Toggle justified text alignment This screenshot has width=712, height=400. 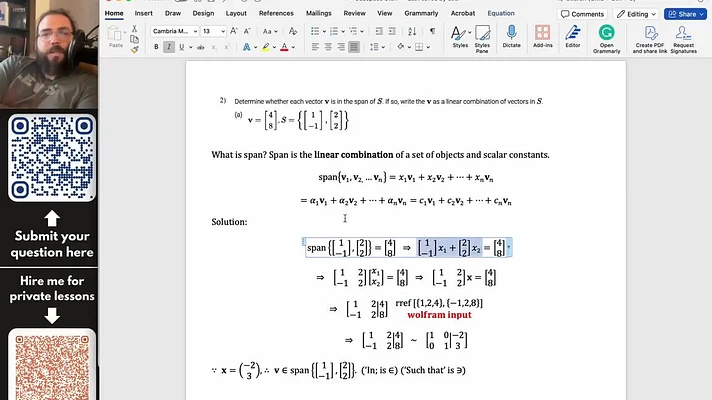pos(354,47)
